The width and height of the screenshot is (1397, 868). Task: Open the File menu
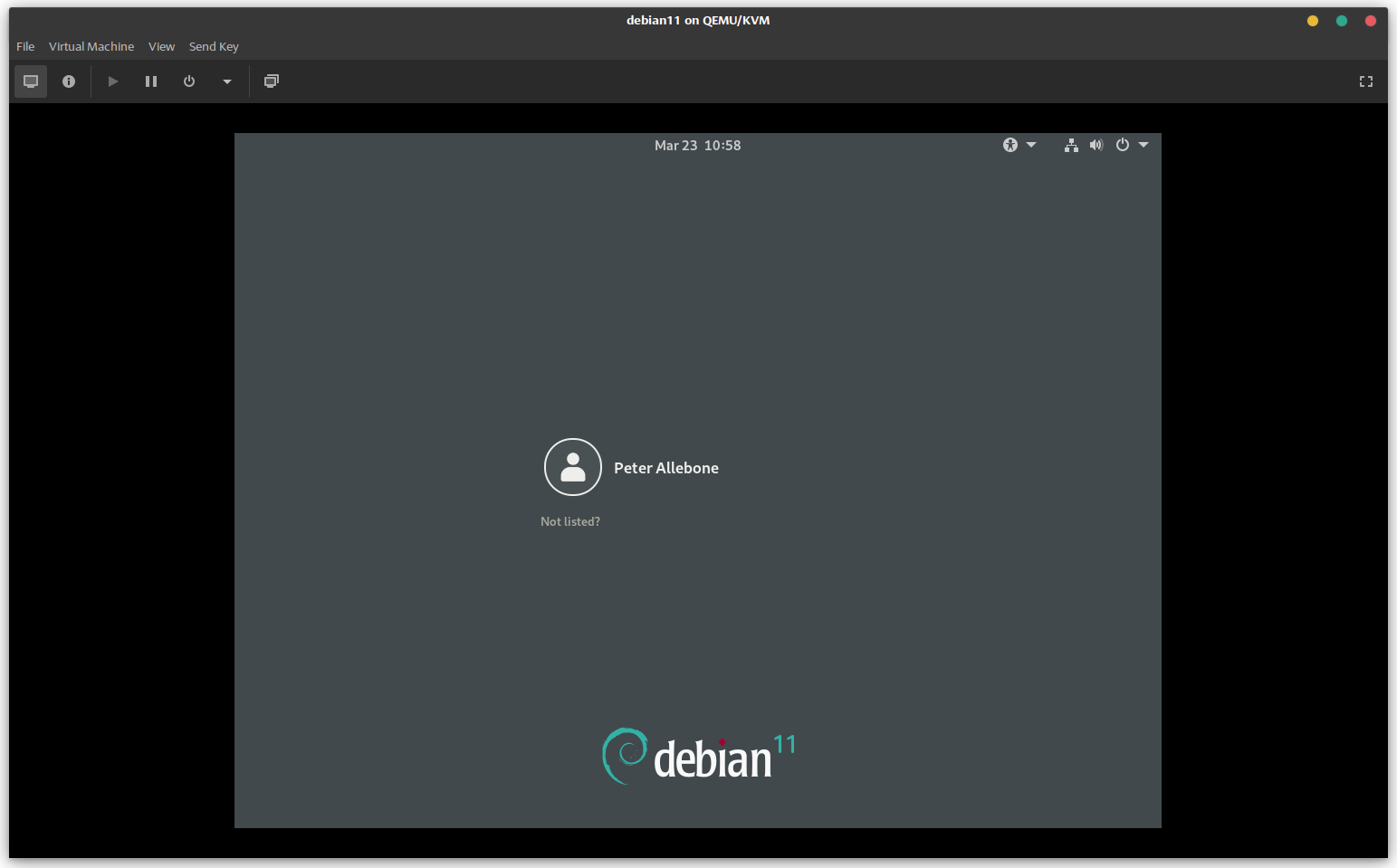pyautogui.click(x=25, y=46)
